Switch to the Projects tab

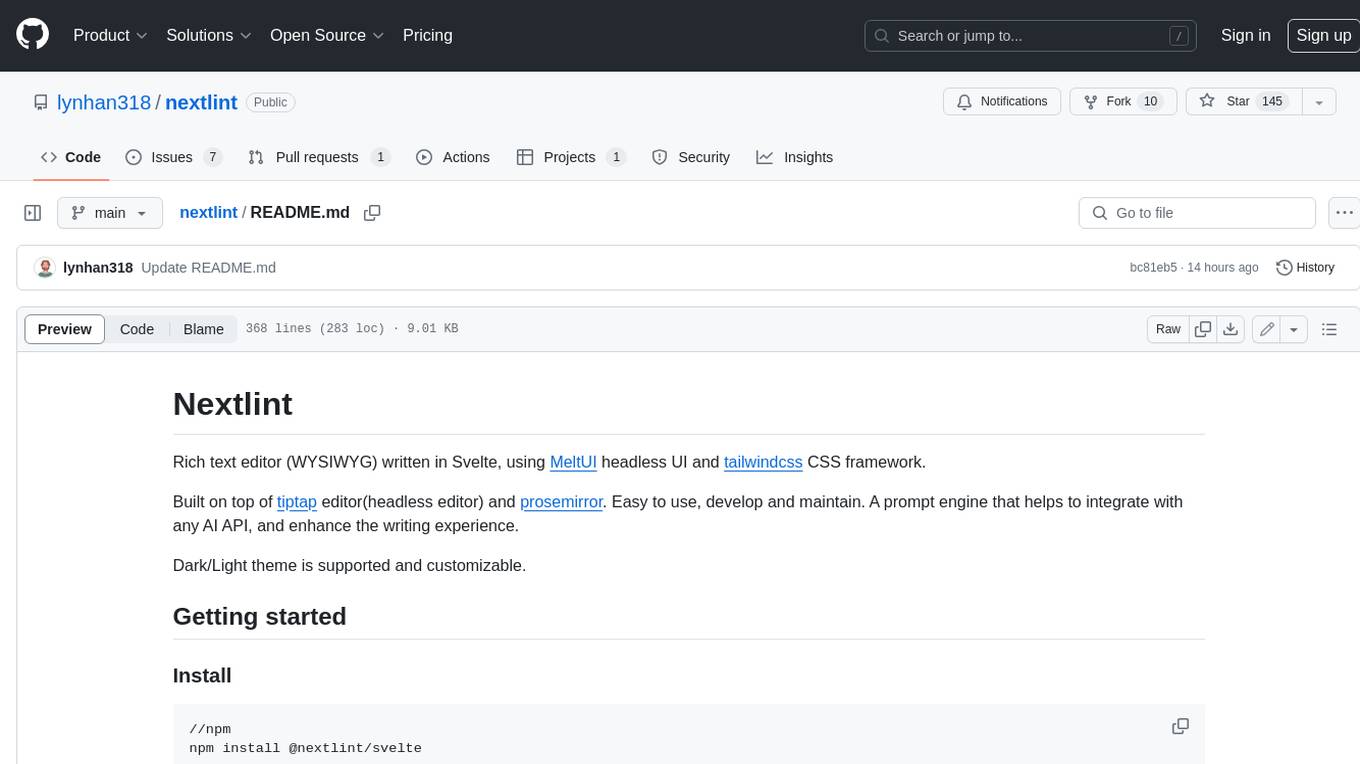pyautogui.click(x=571, y=157)
